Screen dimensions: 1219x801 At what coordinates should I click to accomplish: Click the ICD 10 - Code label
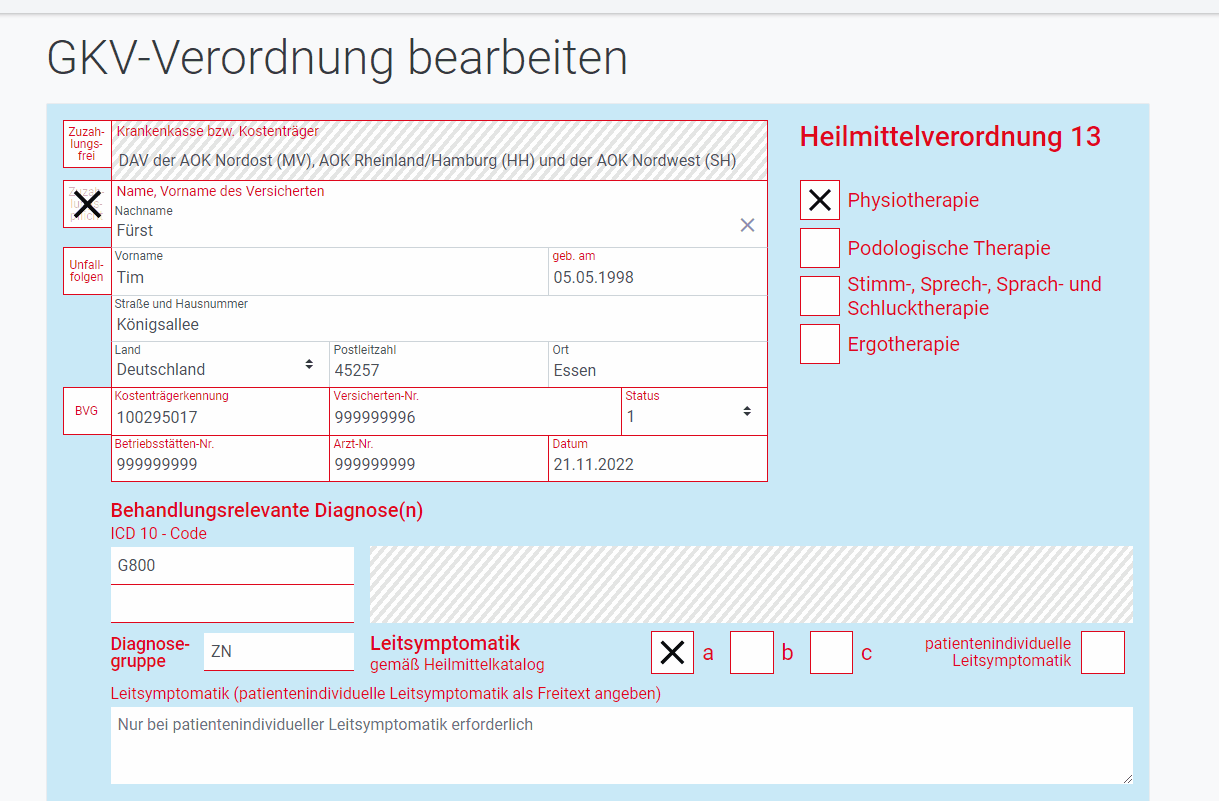click(x=159, y=534)
